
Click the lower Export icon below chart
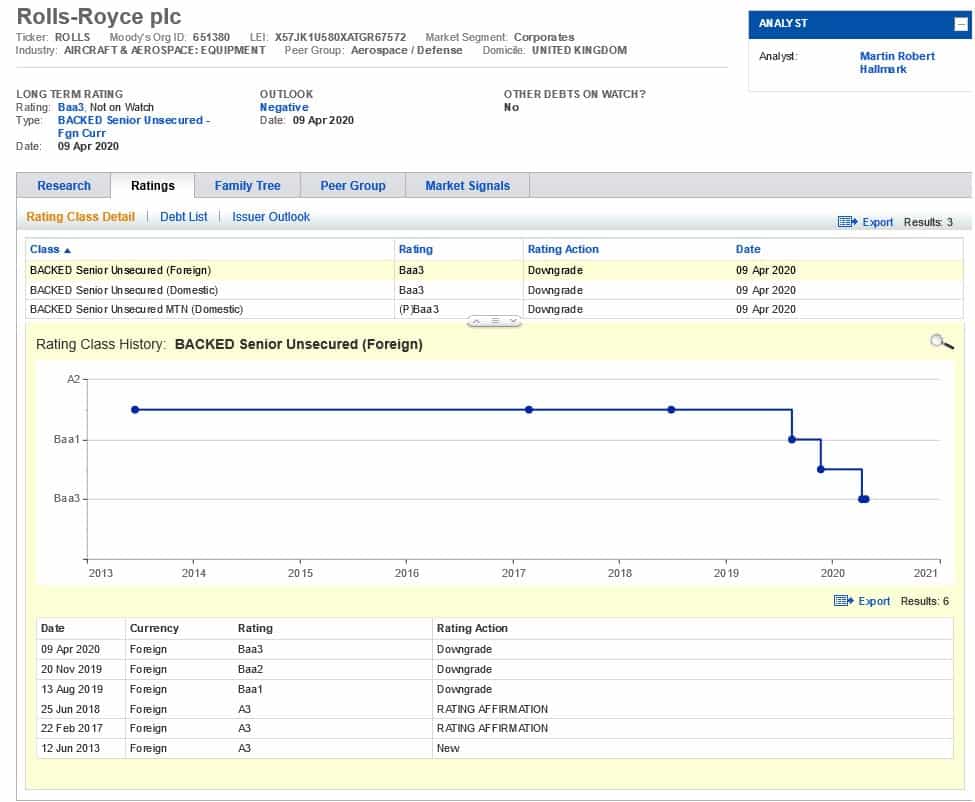tap(843, 601)
